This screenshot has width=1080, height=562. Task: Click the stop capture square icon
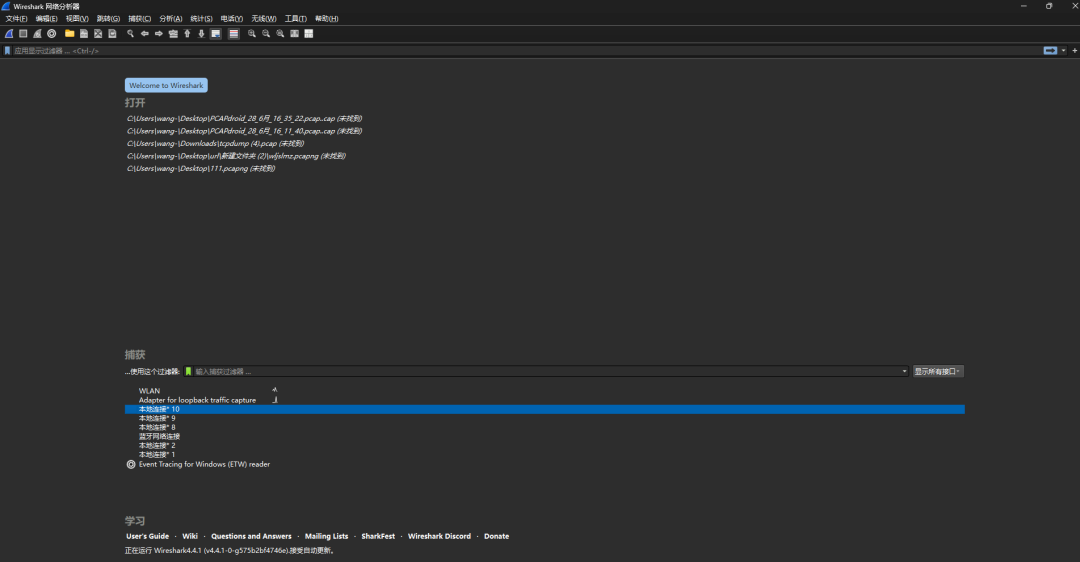coord(23,33)
